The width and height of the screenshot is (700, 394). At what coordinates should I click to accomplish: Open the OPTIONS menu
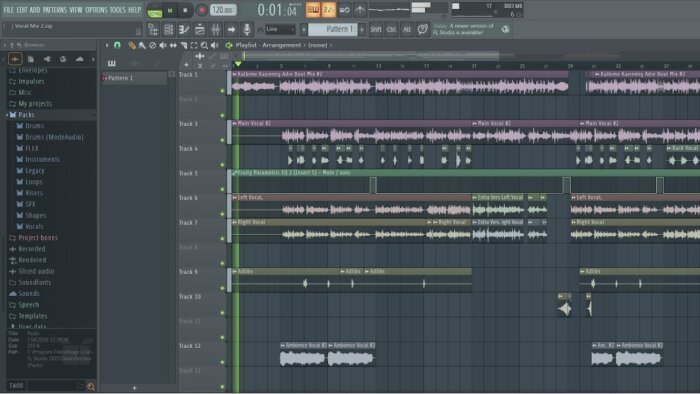96,10
